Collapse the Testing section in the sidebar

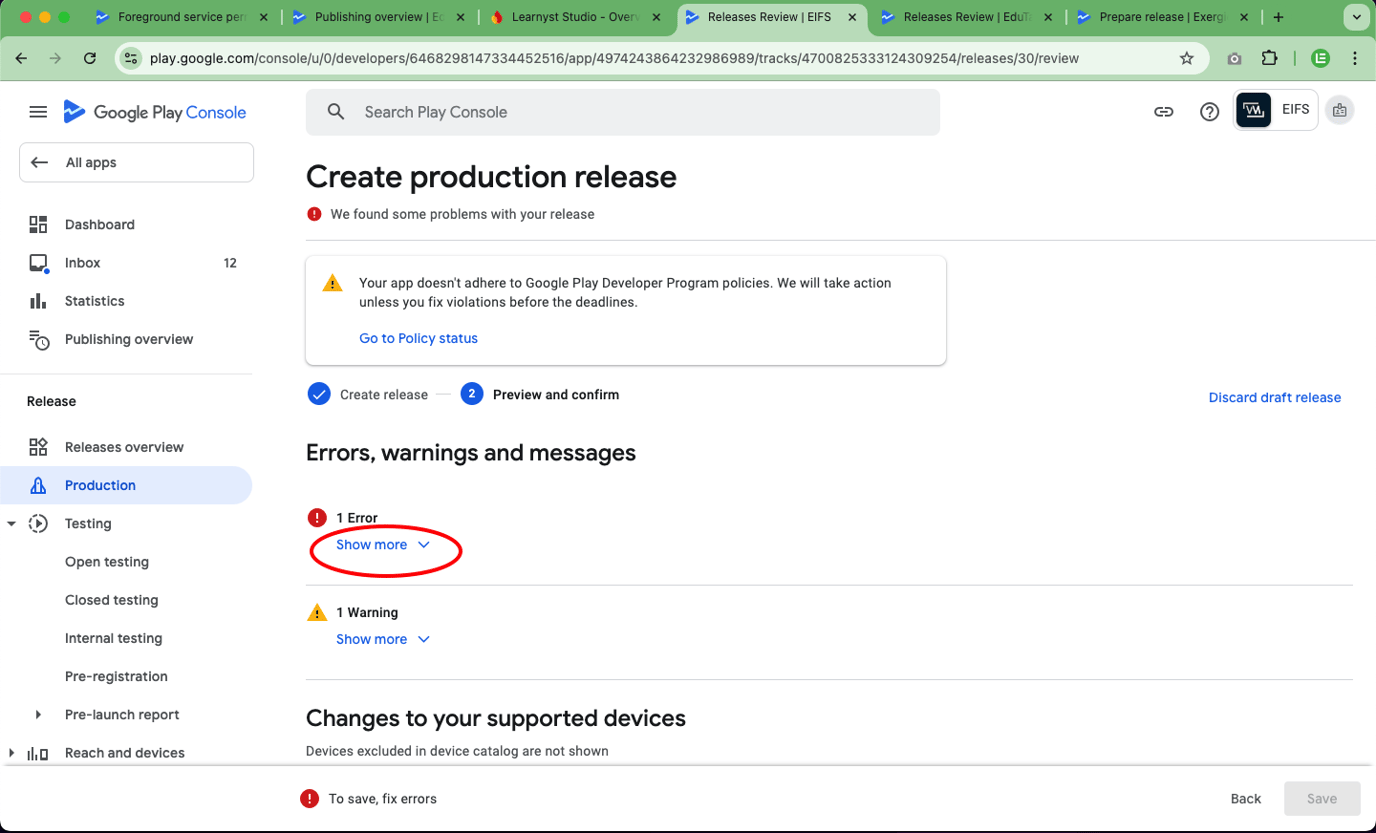click(10, 523)
